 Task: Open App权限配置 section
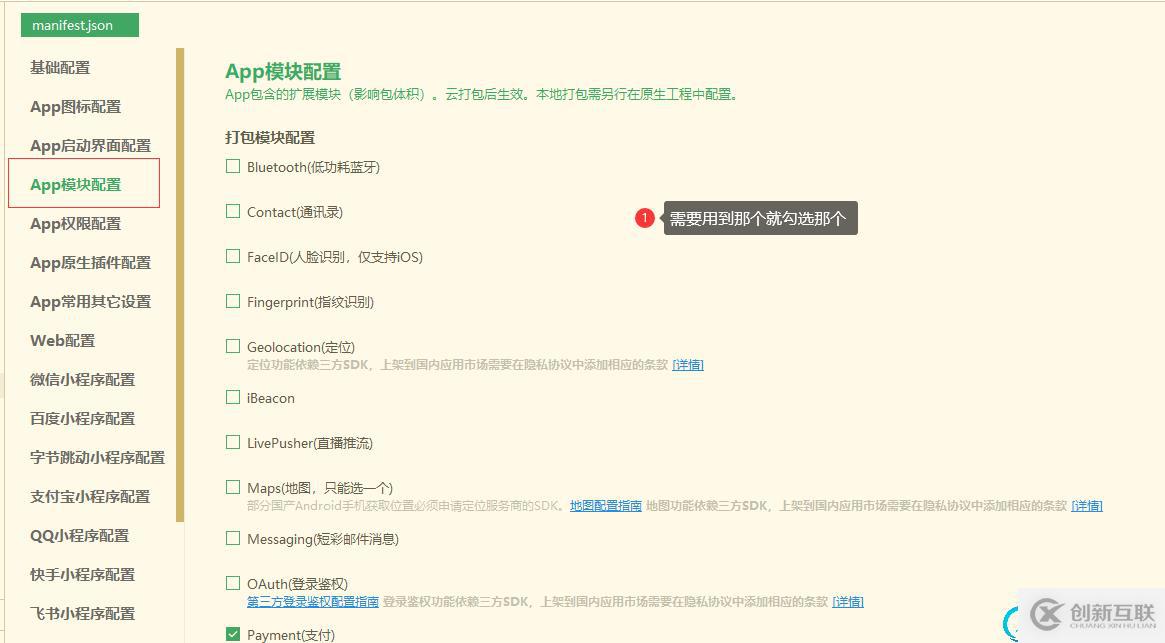click(75, 224)
